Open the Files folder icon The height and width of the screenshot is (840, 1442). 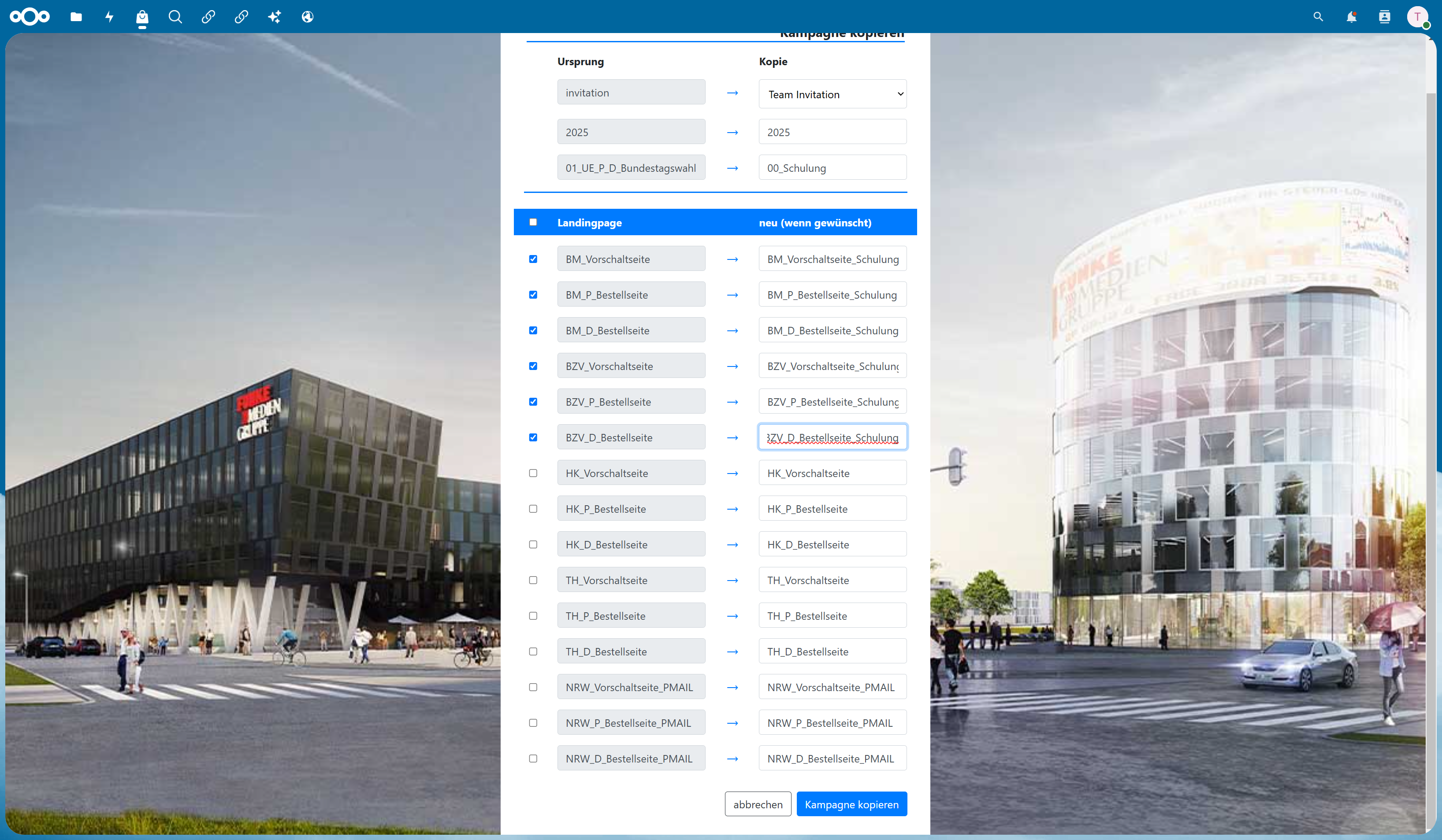[x=76, y=17]
